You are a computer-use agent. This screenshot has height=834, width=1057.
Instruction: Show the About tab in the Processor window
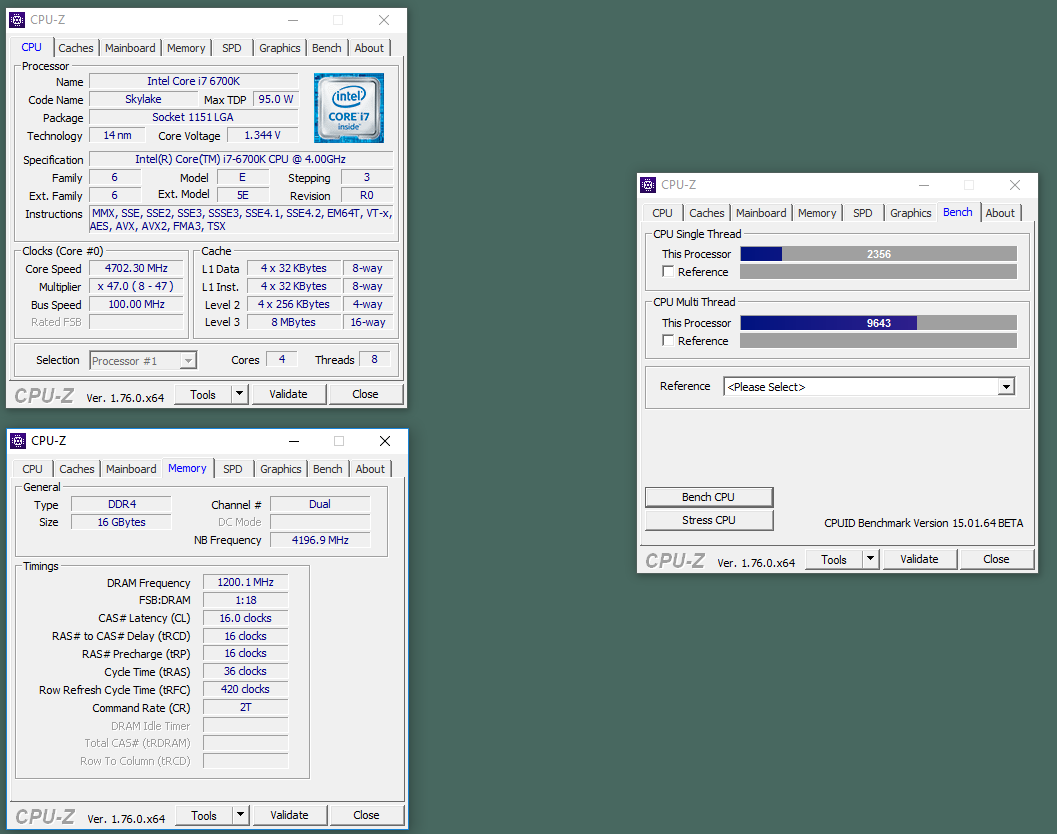(369, 48)
